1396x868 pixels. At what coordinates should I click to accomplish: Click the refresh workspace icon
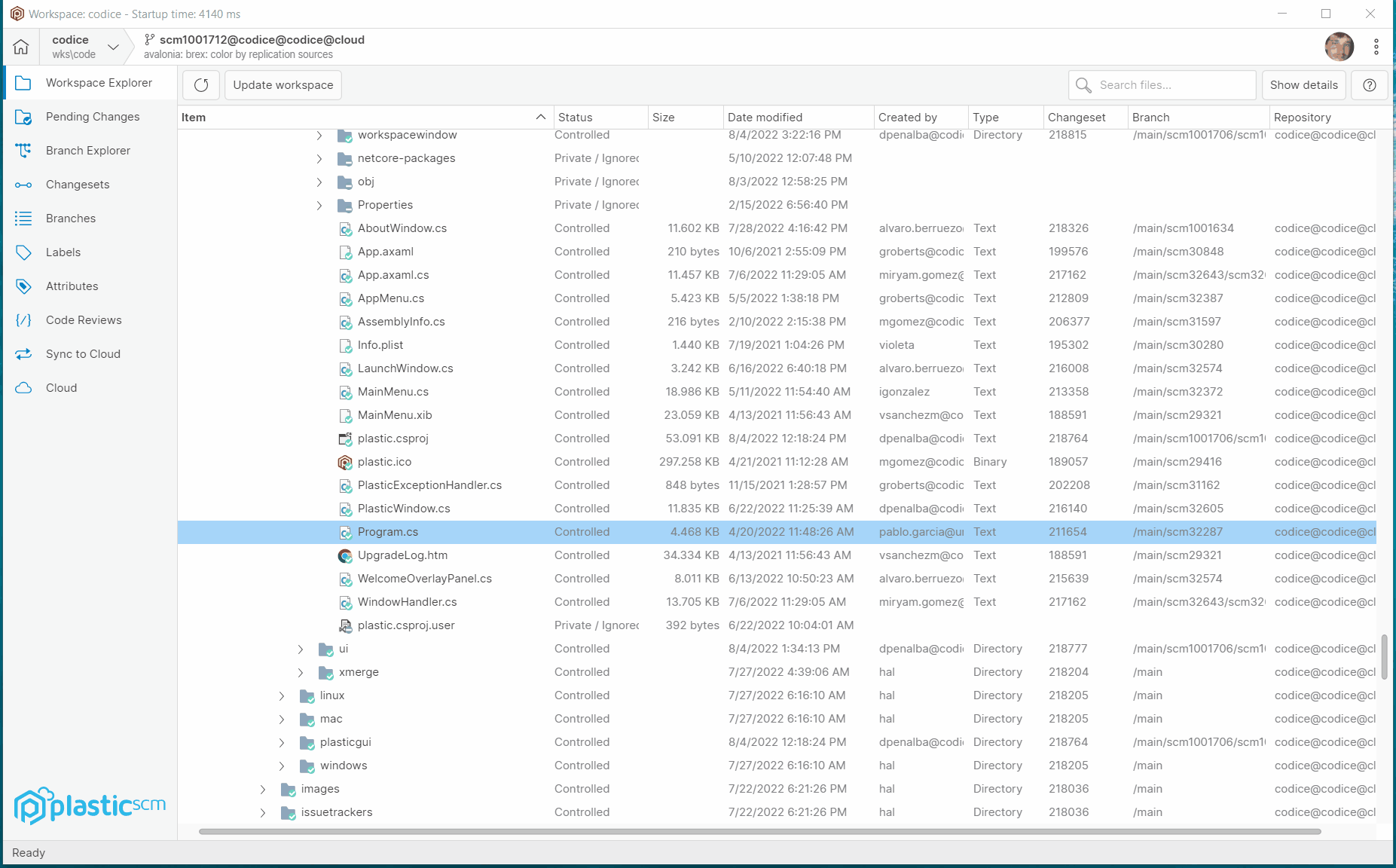point(200,84)
